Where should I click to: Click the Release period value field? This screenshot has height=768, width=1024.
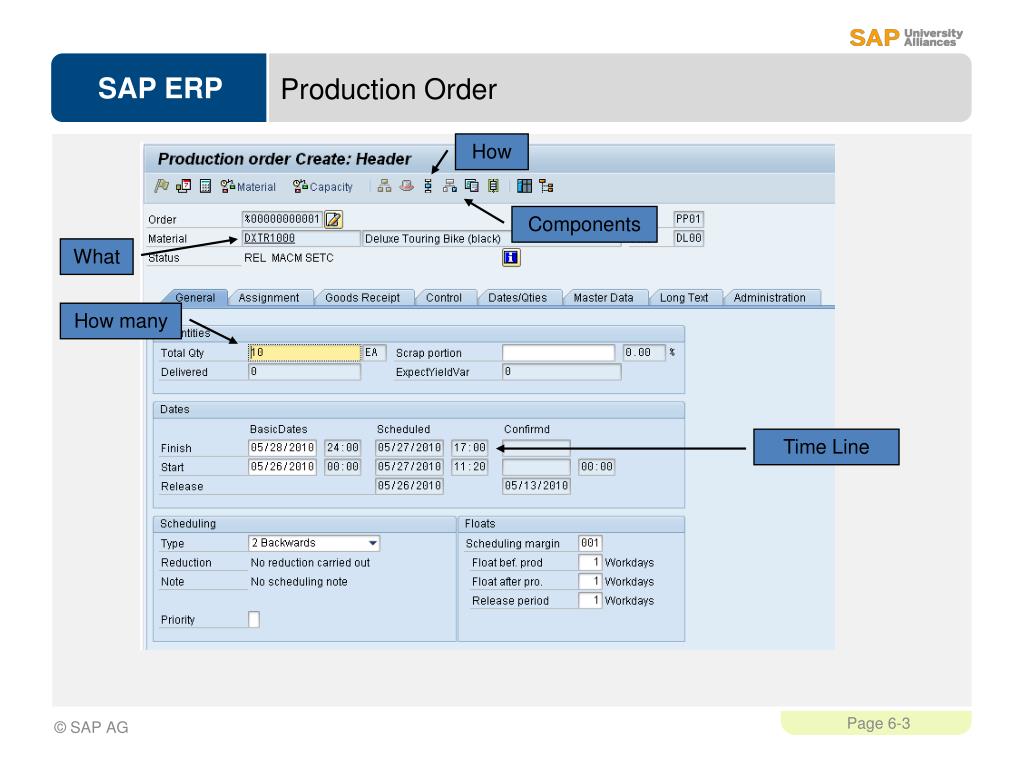[x=590, y=601]
